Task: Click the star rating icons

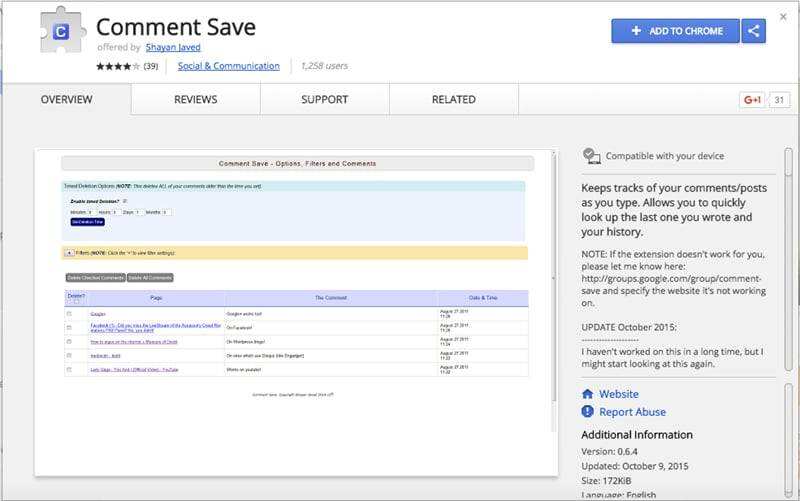Action: pos(118,67)
